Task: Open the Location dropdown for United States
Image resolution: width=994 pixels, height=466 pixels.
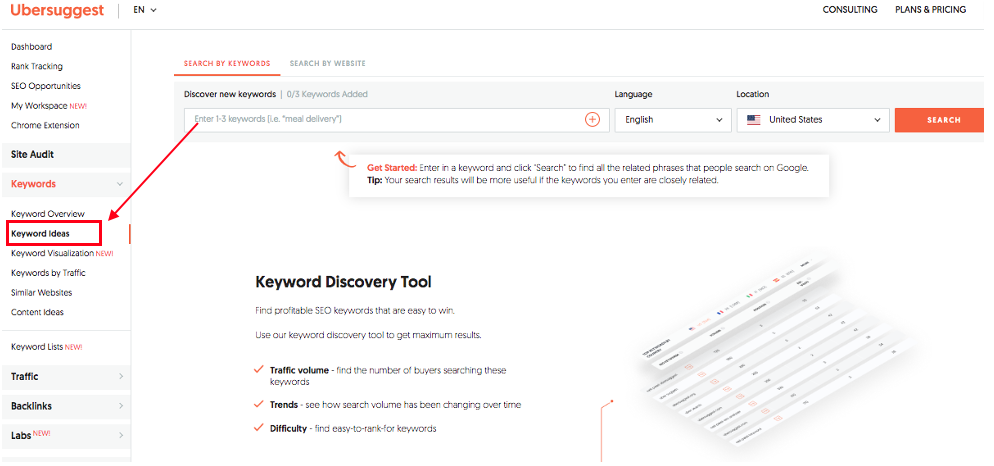Action: pos(813,120)
